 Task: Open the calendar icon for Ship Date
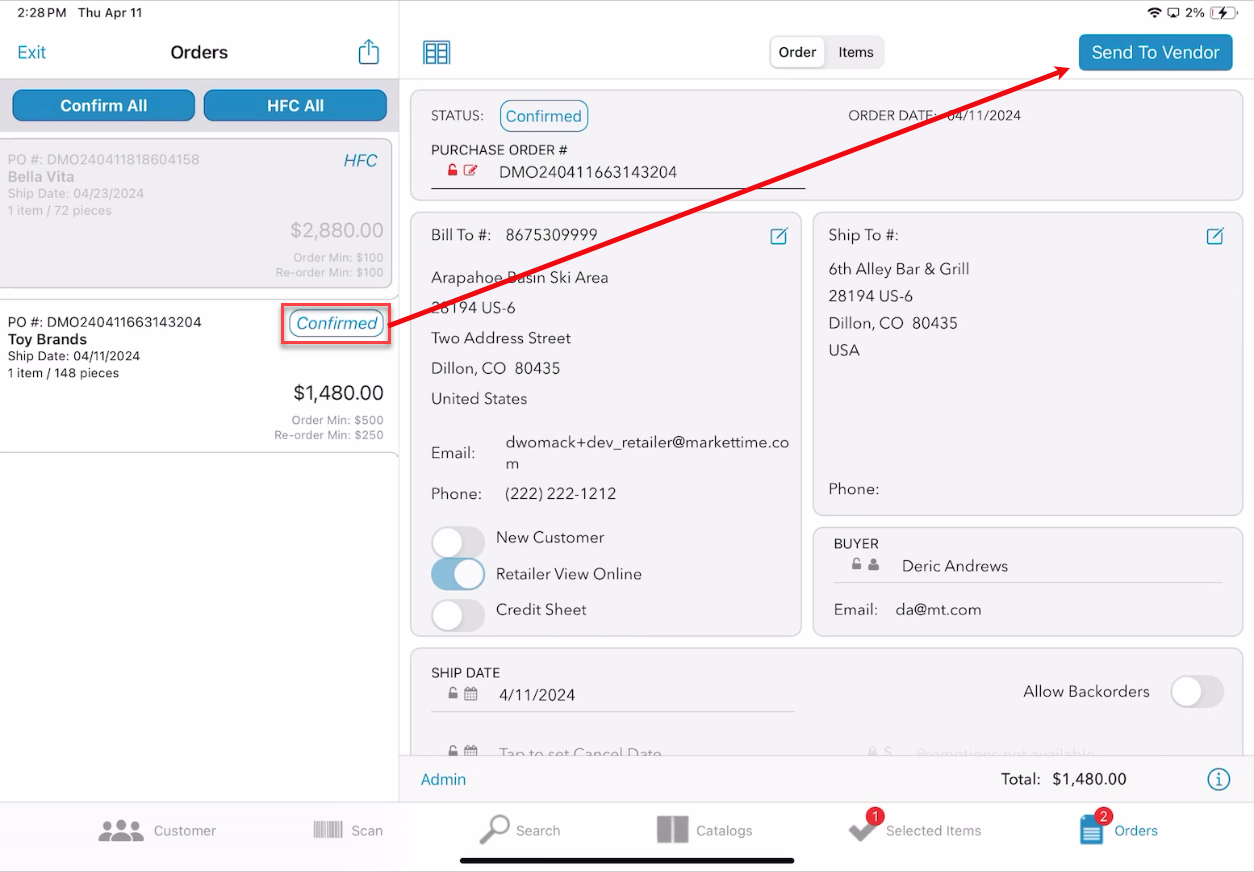(x=471, y=694)
